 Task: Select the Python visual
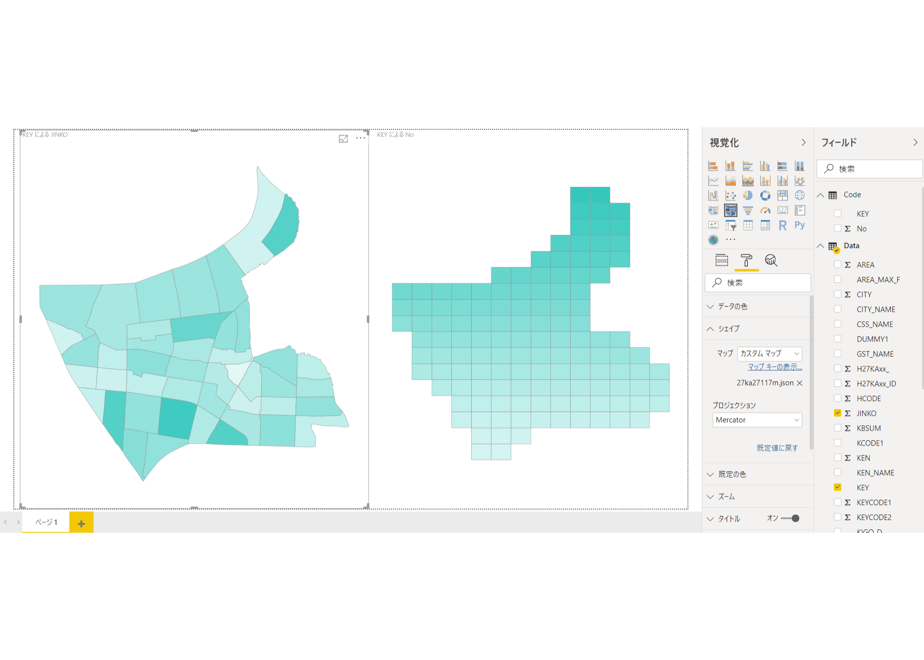click(x=800, y=225)
